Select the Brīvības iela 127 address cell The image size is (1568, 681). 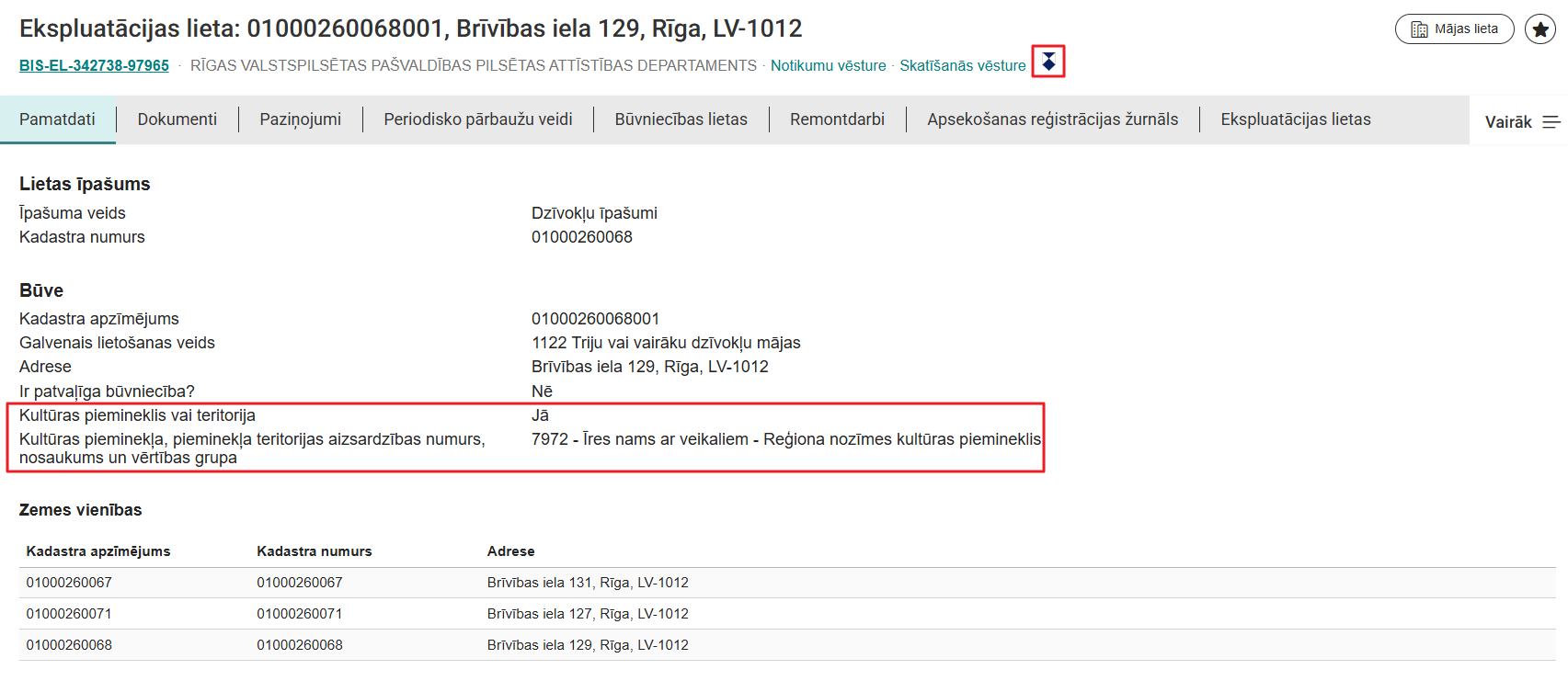pos(588,614)
